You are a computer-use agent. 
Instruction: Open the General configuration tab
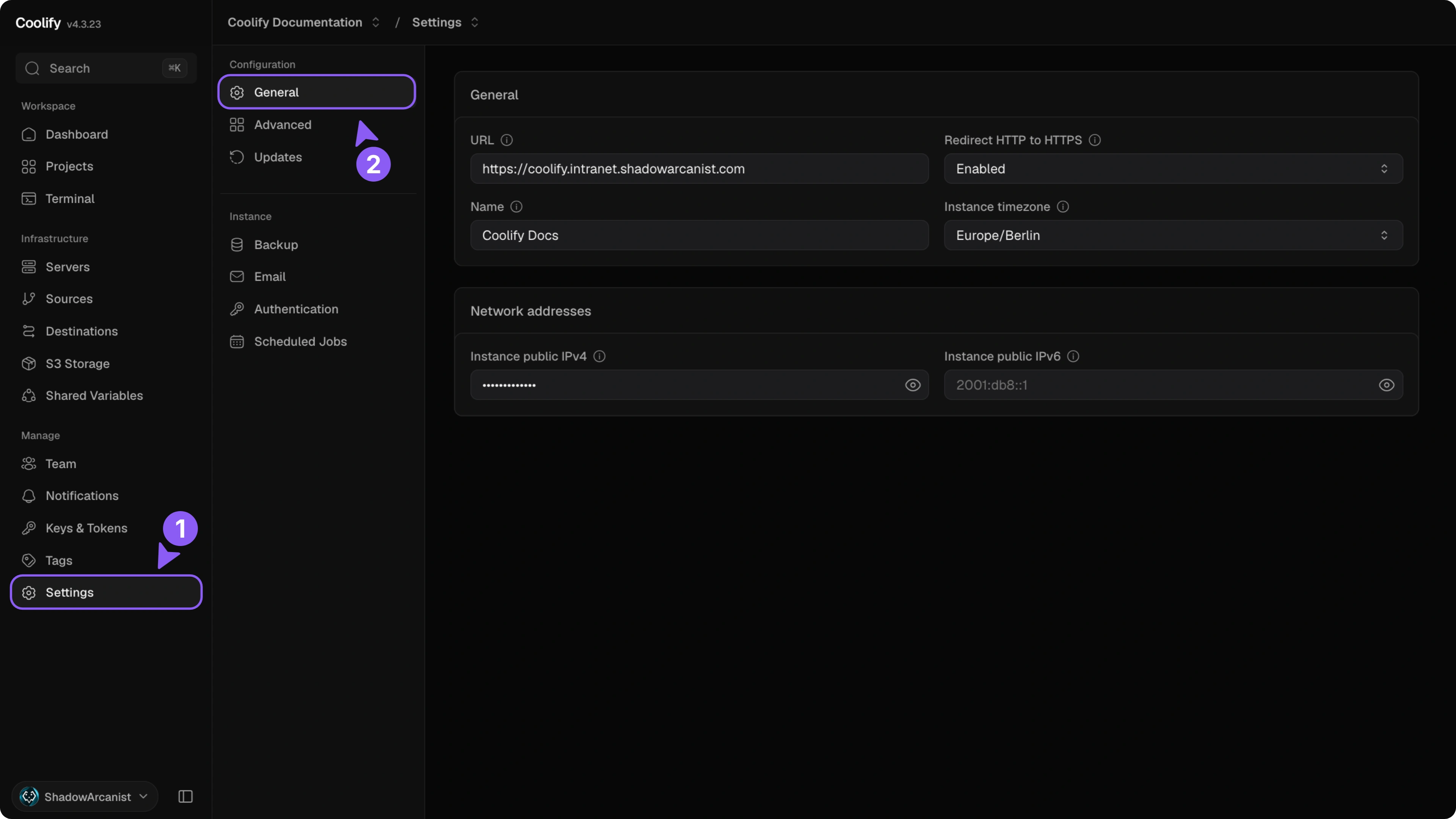point(317,92)
